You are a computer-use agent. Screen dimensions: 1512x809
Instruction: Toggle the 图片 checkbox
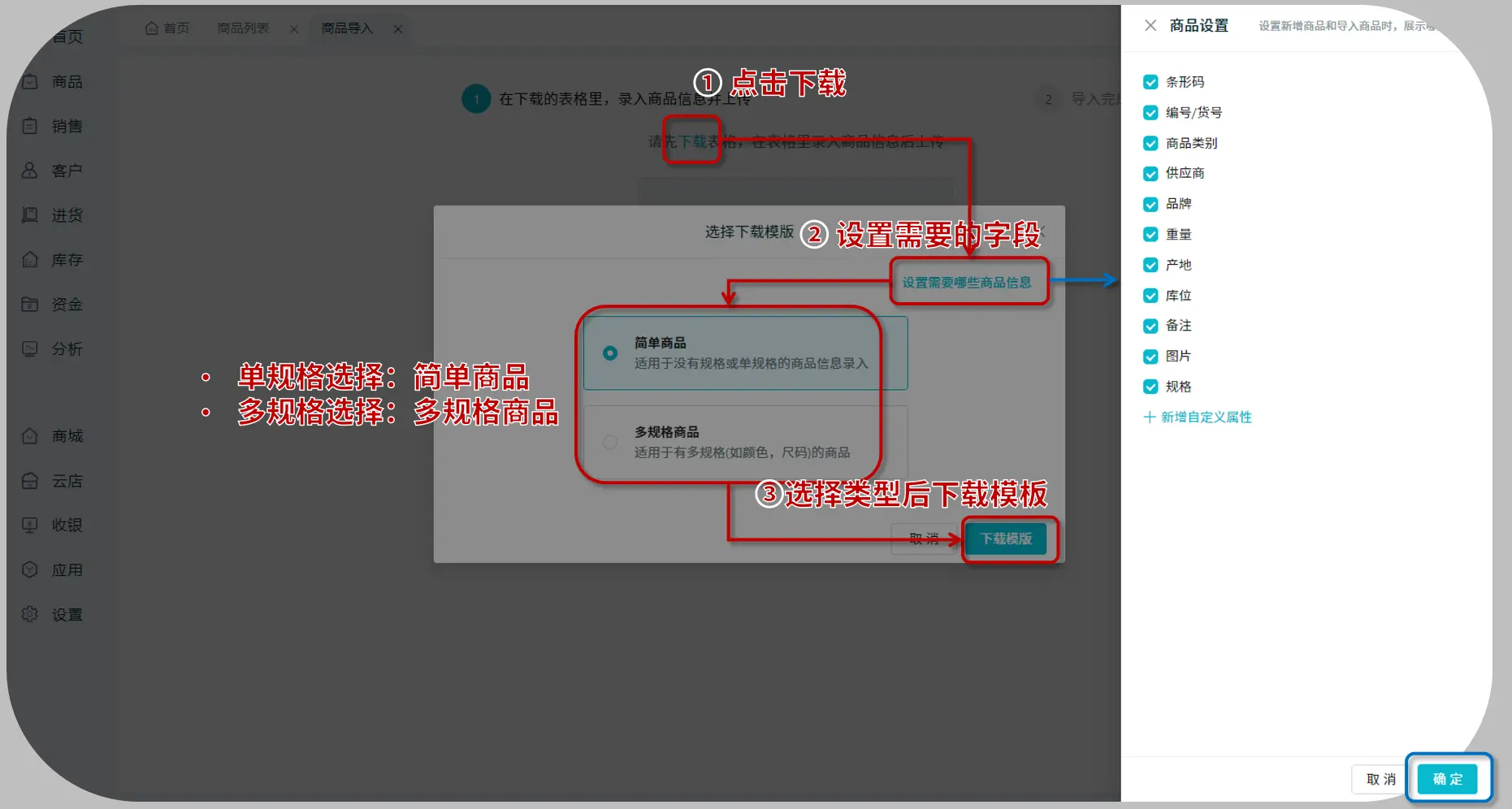click(x=1150, y=357)
